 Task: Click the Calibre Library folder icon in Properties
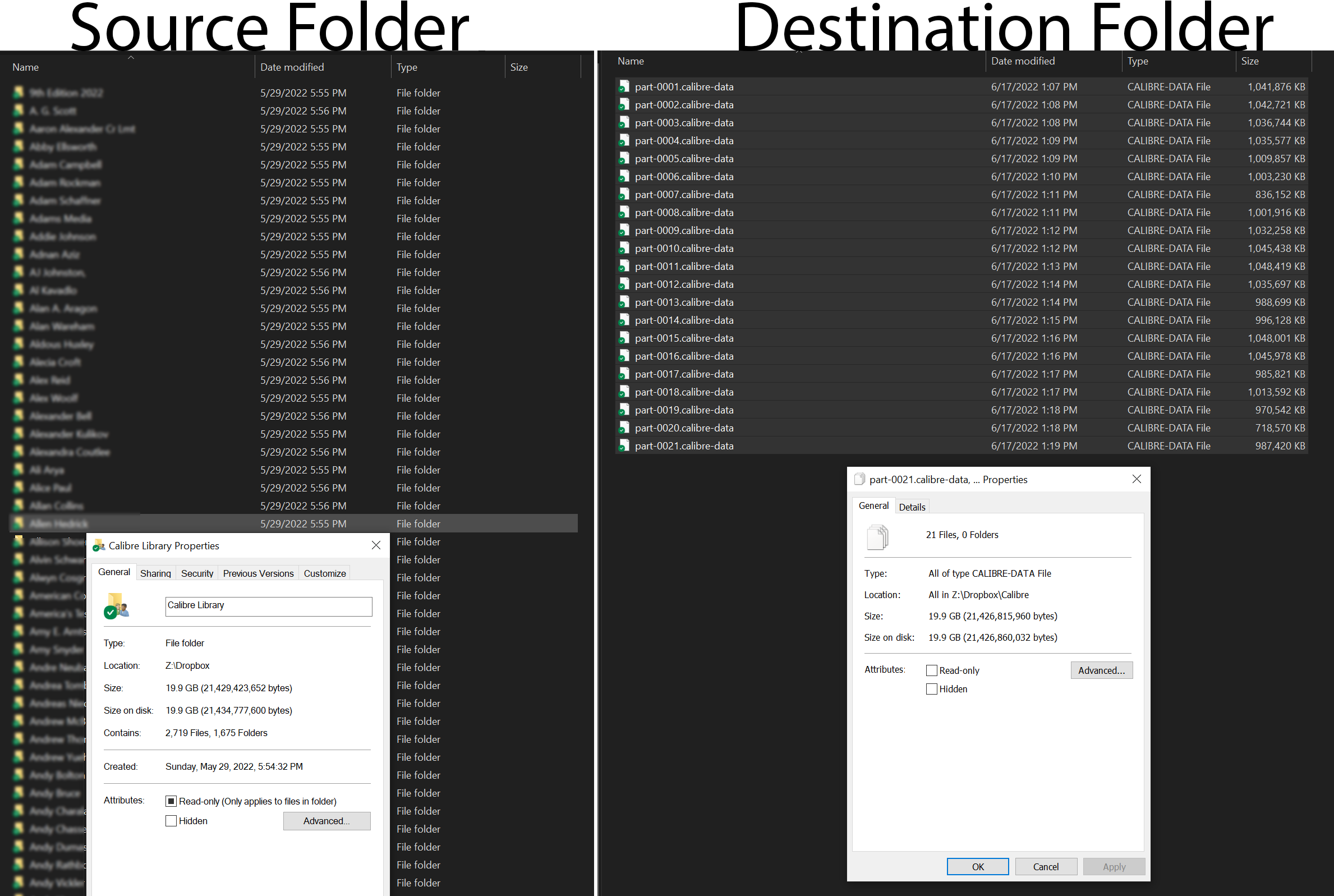(117, 606)
